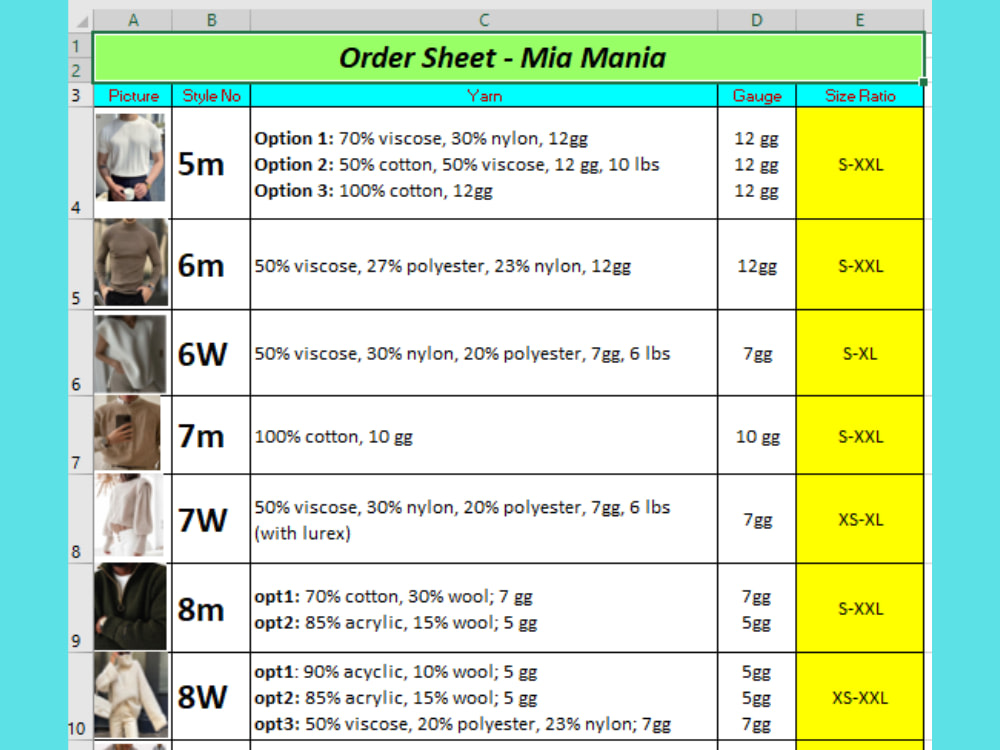Select the yarn cell mentioning '(with lurex)'
This screenshot has width=1000, height=750.
point(484,518)
